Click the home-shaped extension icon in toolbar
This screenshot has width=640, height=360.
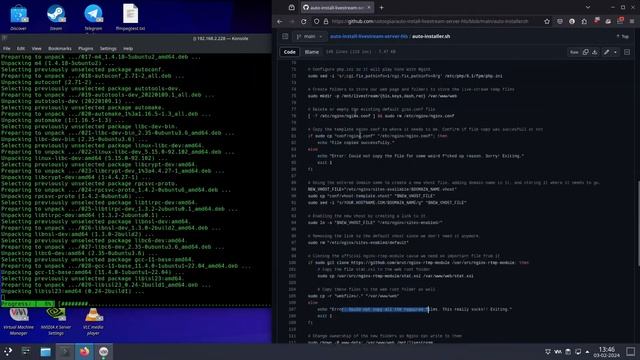pyautogui.click(x=584, y=21)
